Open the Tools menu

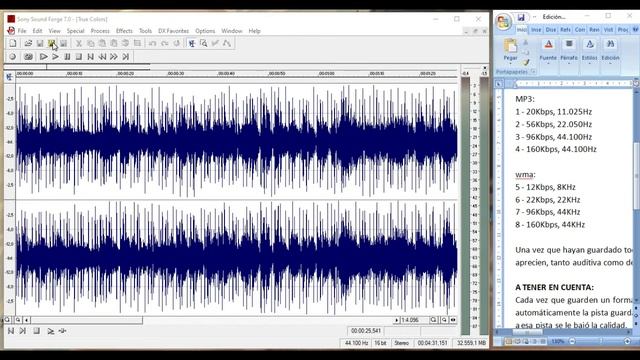pyautogui.click(x=145, y=31)
